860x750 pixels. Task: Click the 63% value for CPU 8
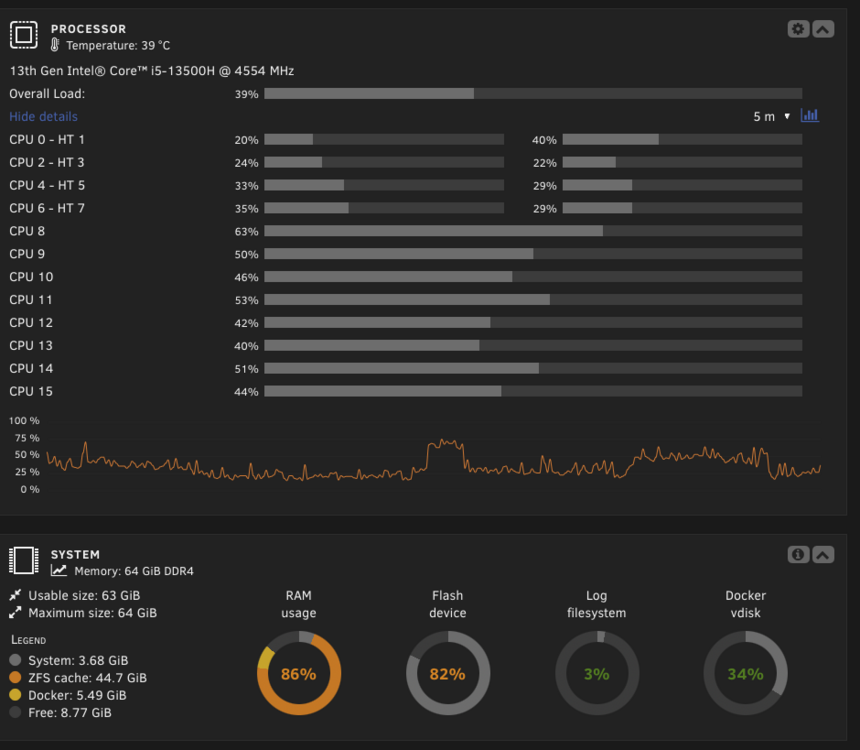(x=246, y=232)
